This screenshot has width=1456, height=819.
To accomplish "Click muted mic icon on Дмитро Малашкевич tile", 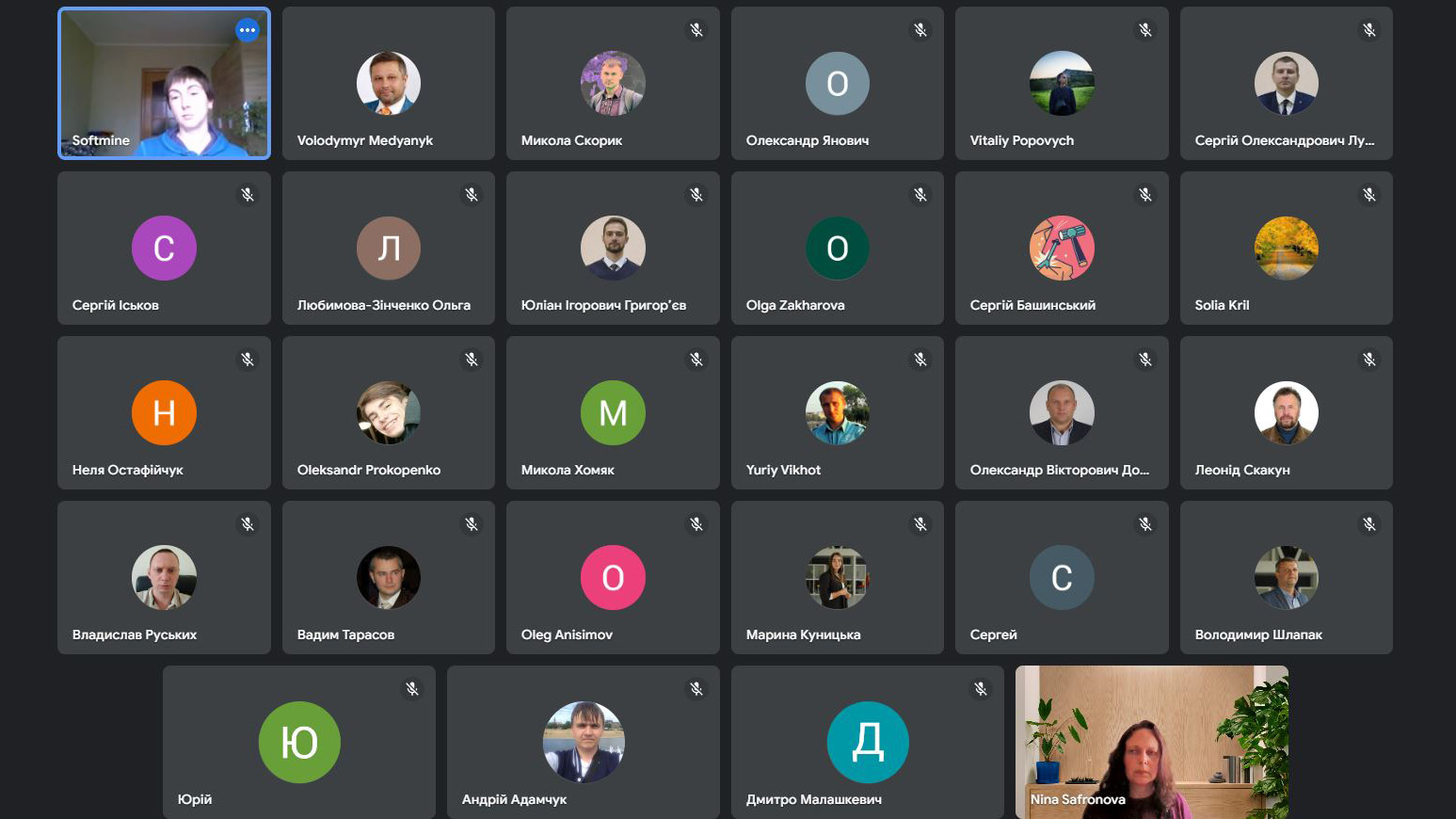I will pyautogui.click(x=981, y=689).
